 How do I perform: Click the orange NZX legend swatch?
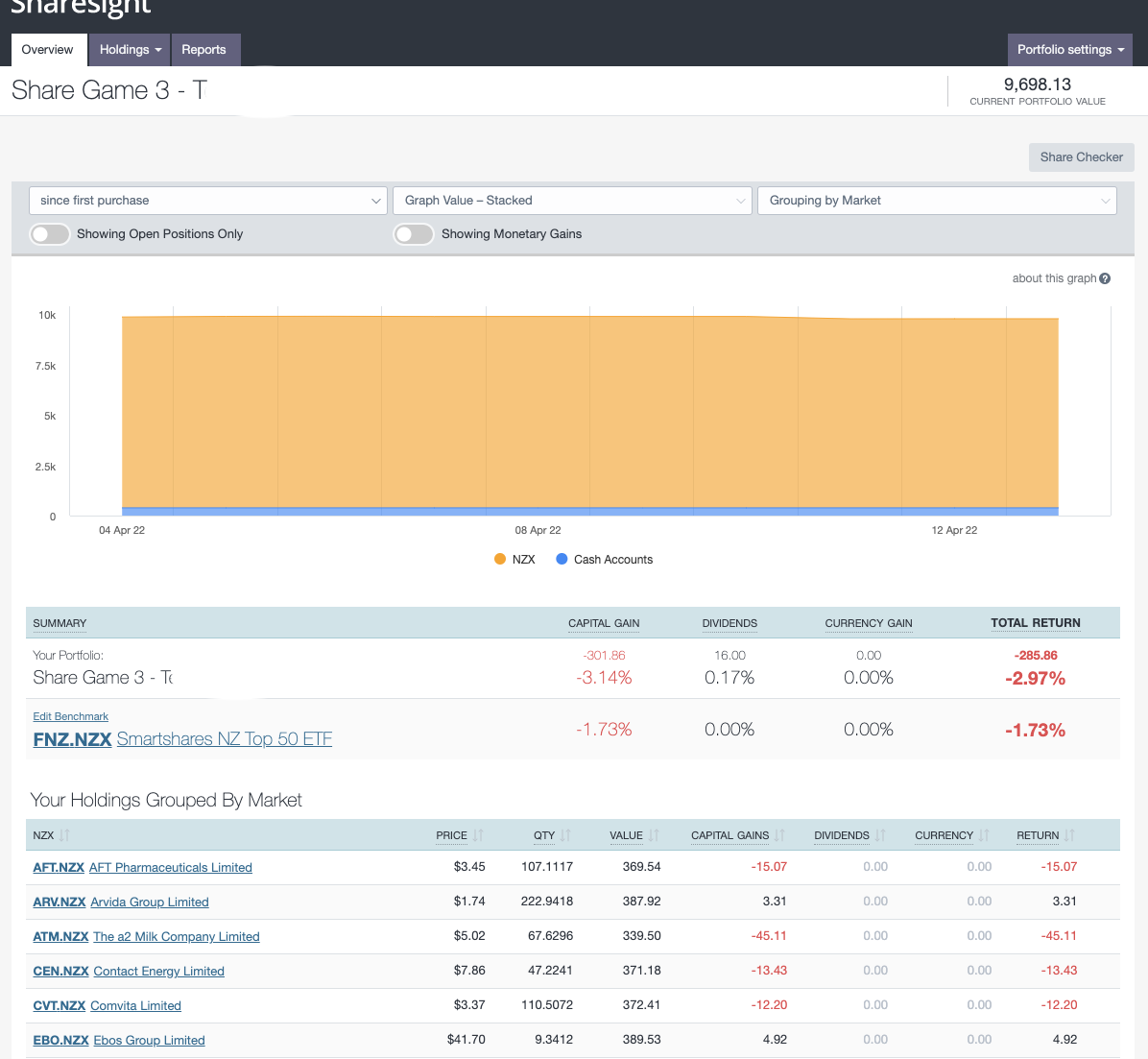pyautogui.click(x=500, y=559)
